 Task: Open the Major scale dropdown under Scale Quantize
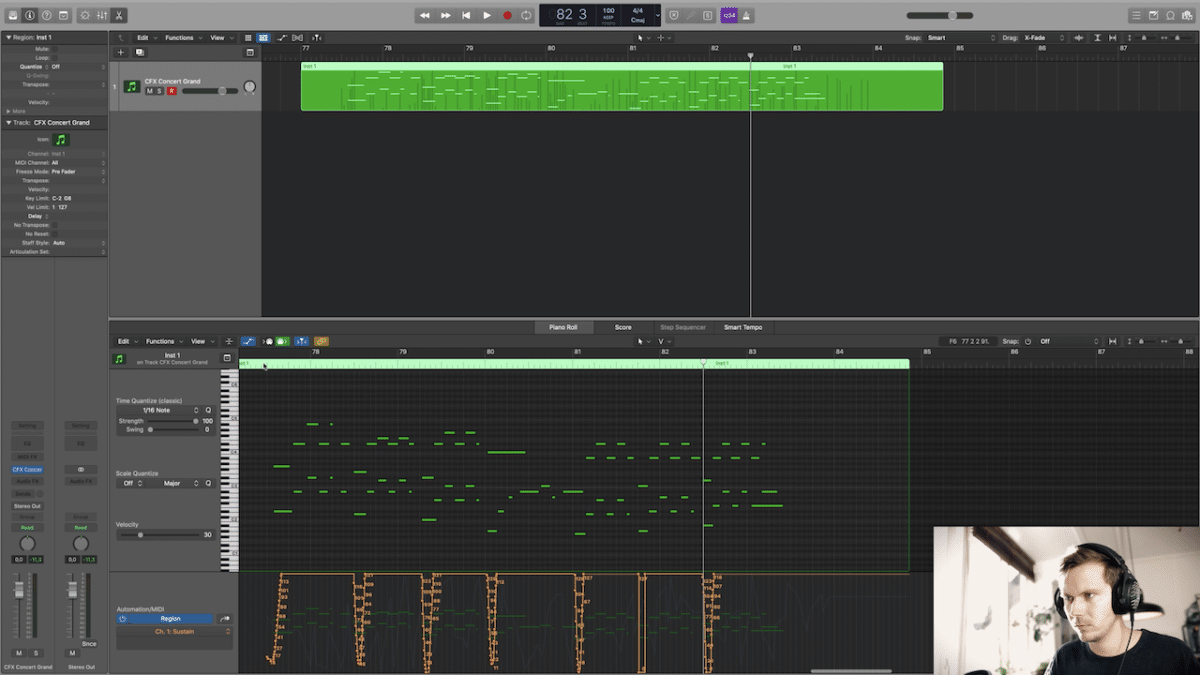171,483
